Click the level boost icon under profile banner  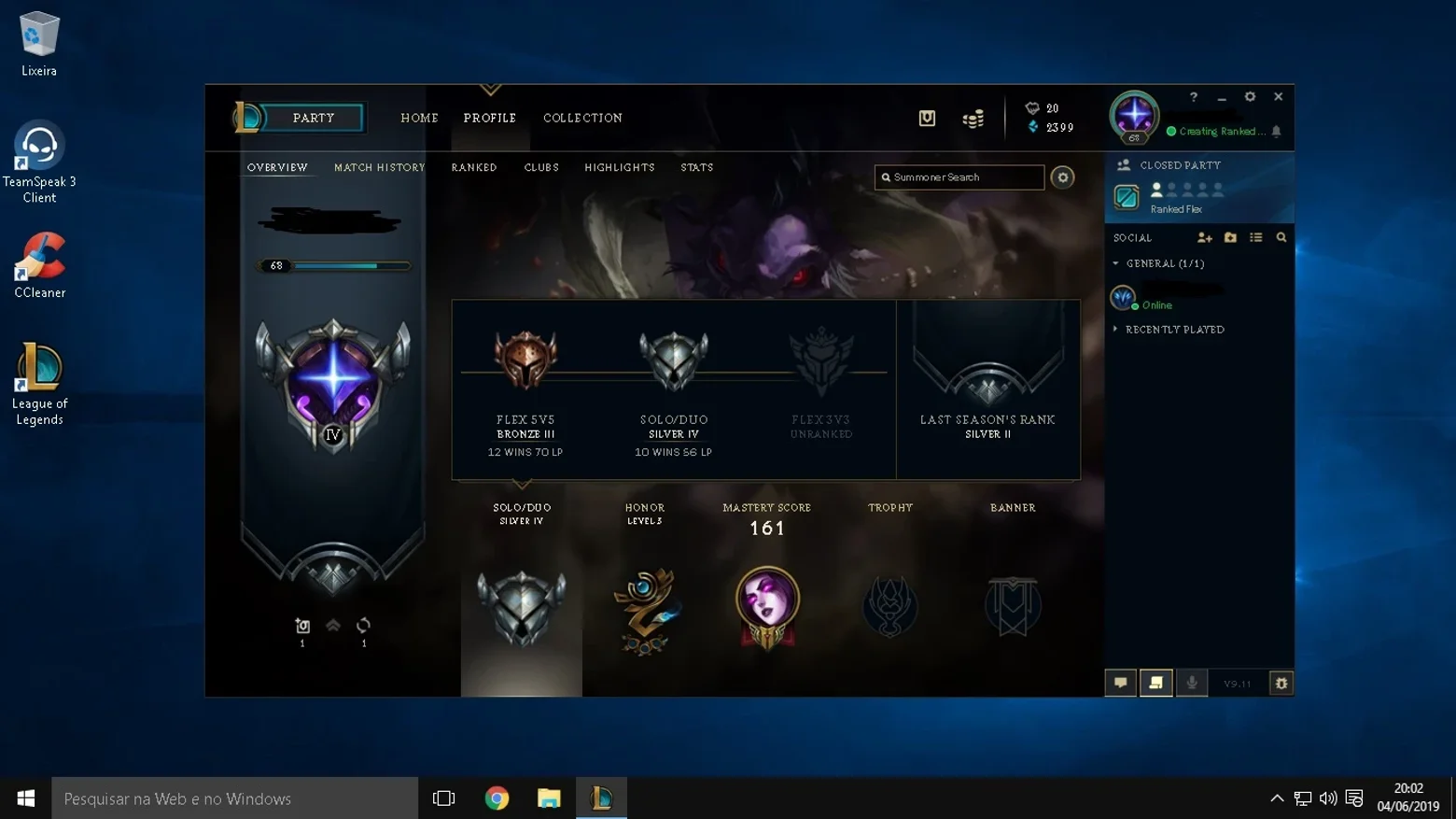302,626
